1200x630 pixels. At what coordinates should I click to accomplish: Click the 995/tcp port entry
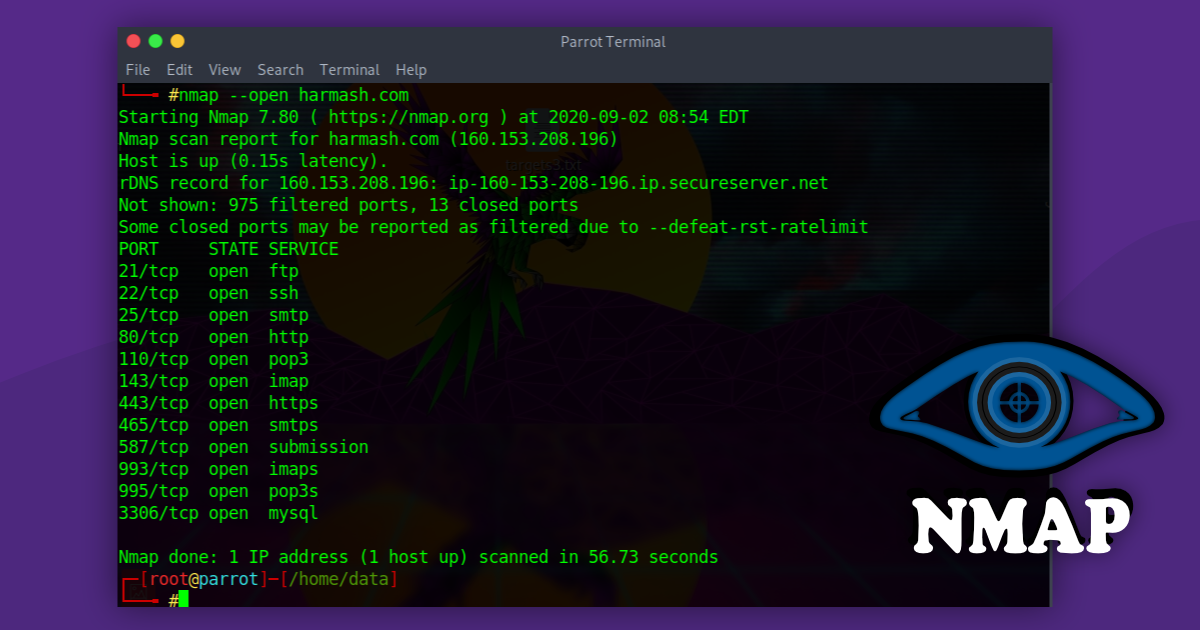click(x=153, y=491)
